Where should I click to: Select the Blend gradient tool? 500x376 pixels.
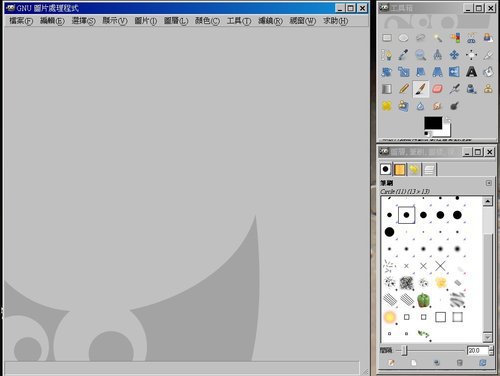click(x=387, y=89)
